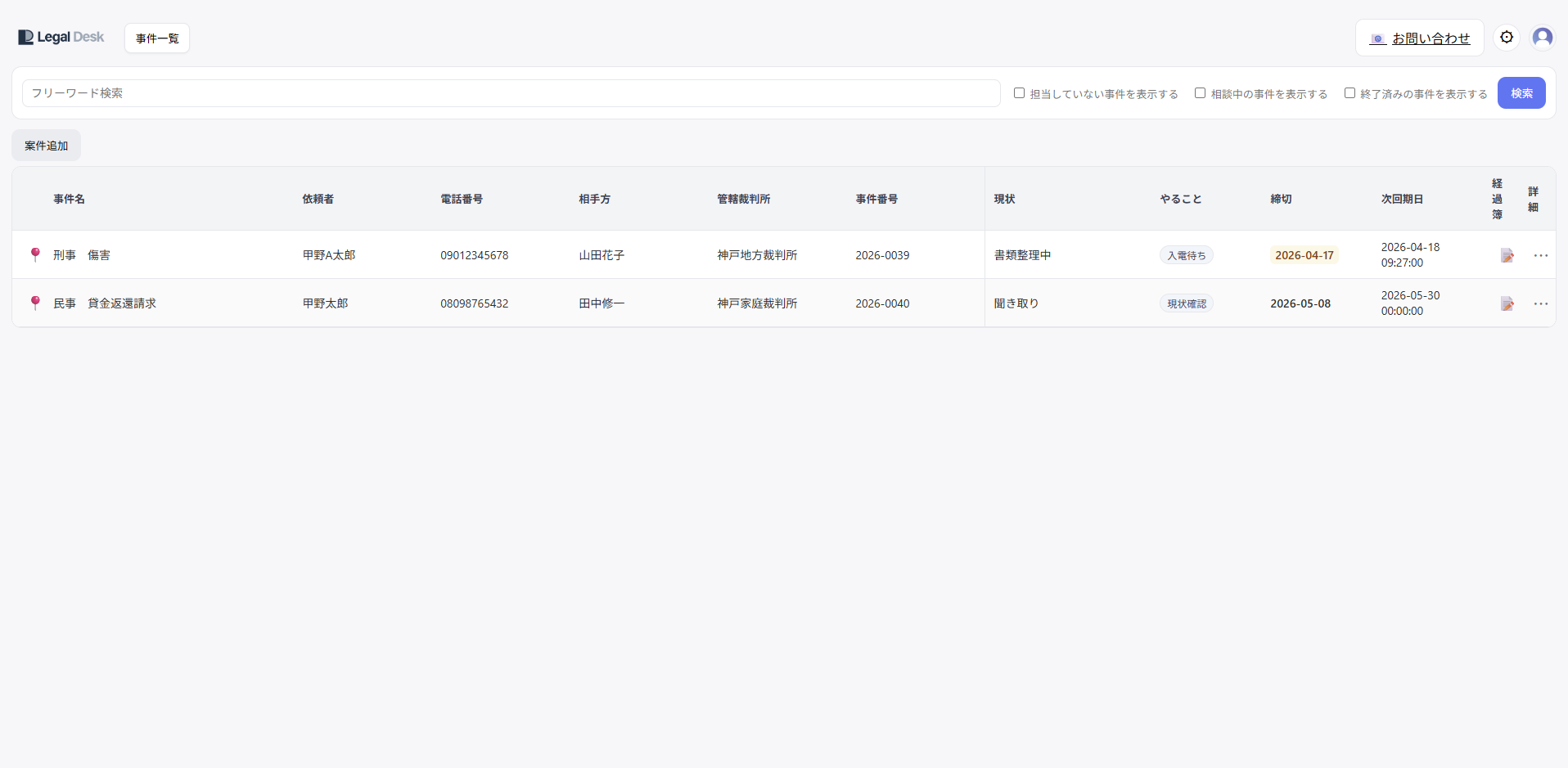Click the pin icon for 刑事 傷害 row
Screen dimensions: 1568x768
(x=35, y=254)
